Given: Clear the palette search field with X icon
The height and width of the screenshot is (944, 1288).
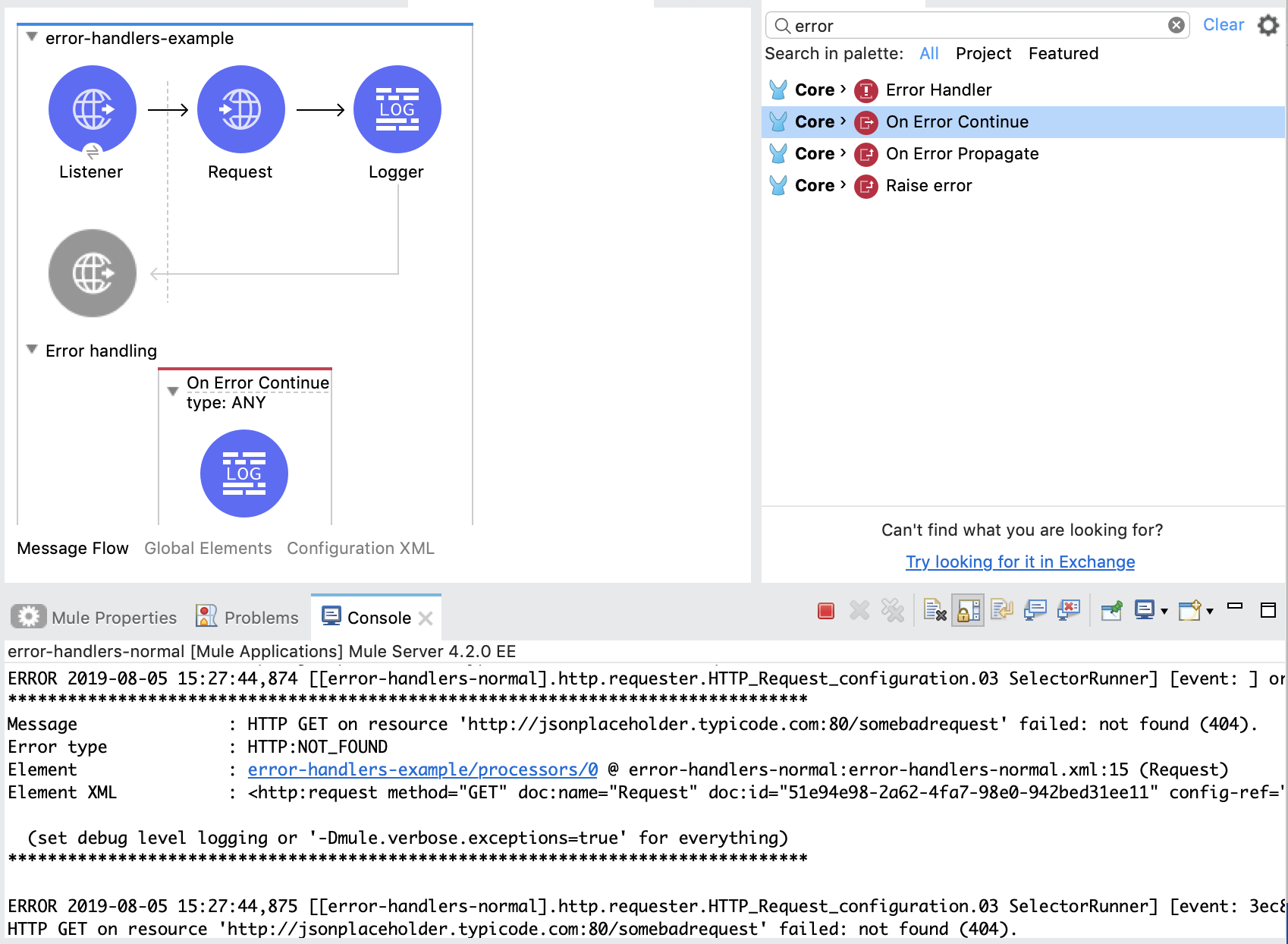Looking at the screenshot, I should click(x=1176, y=26).
